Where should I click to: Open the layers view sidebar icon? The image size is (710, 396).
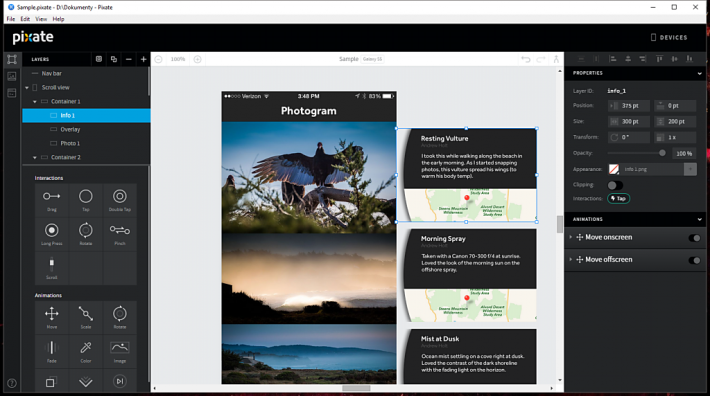[x=12, y=59]
